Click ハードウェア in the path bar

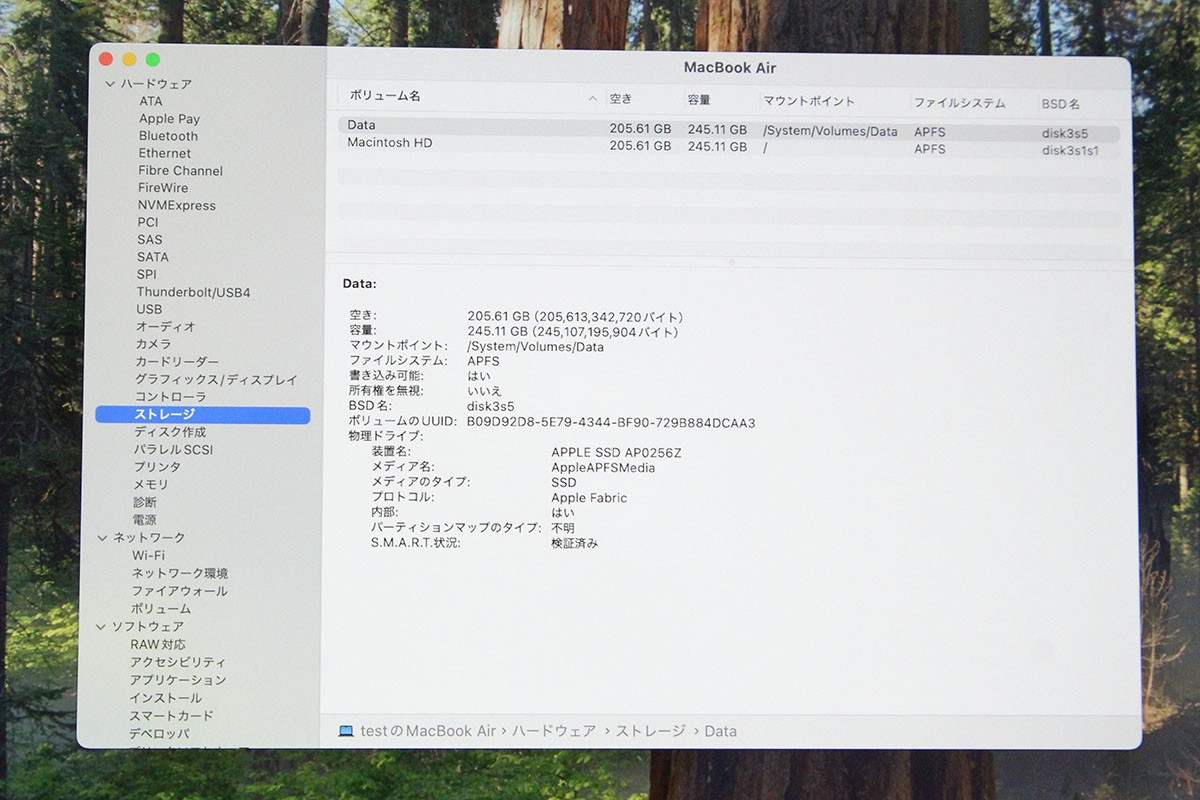pyautogui.click(x=553, y=731)
